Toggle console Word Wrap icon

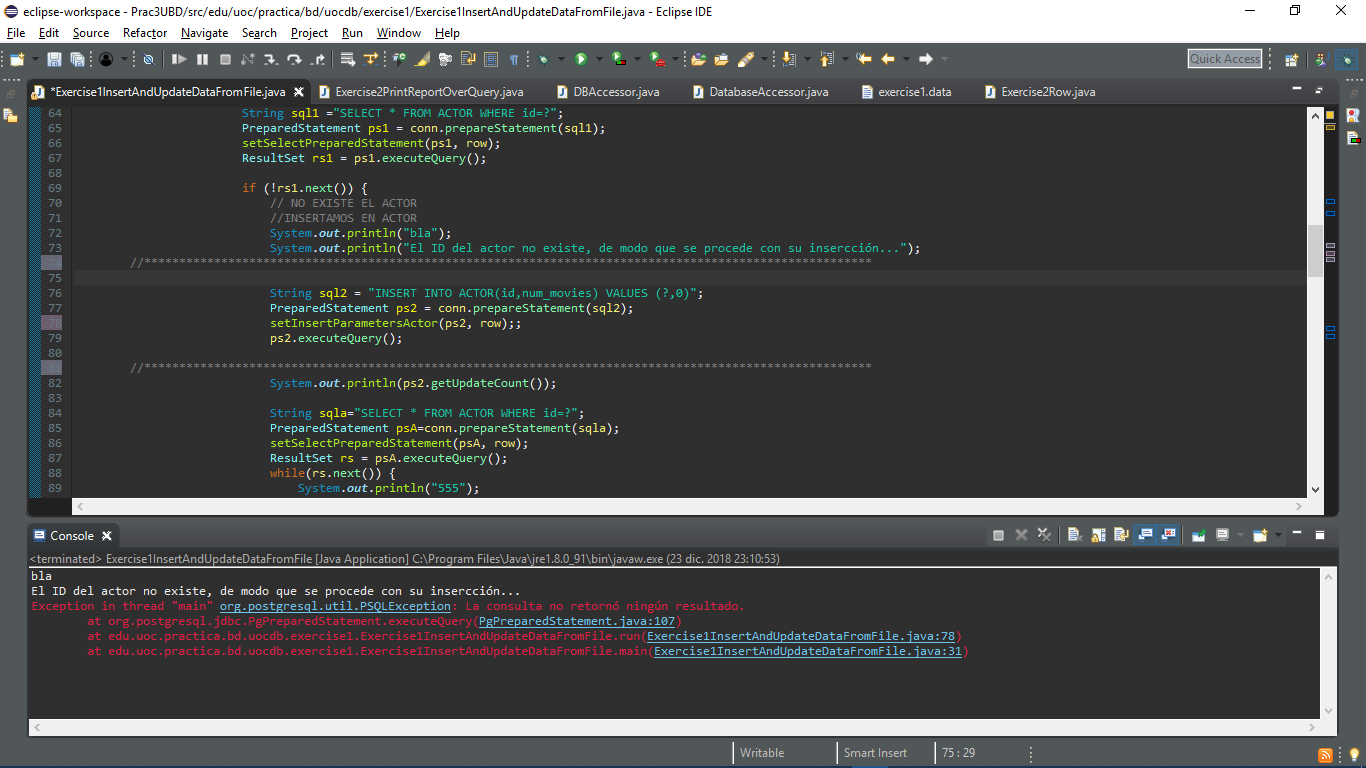1121,535
